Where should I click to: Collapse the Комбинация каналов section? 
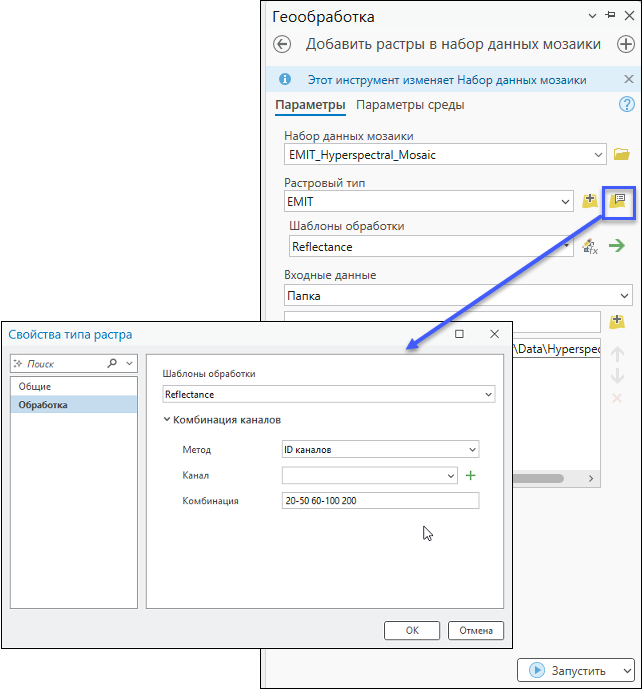(x=167, y=421)
